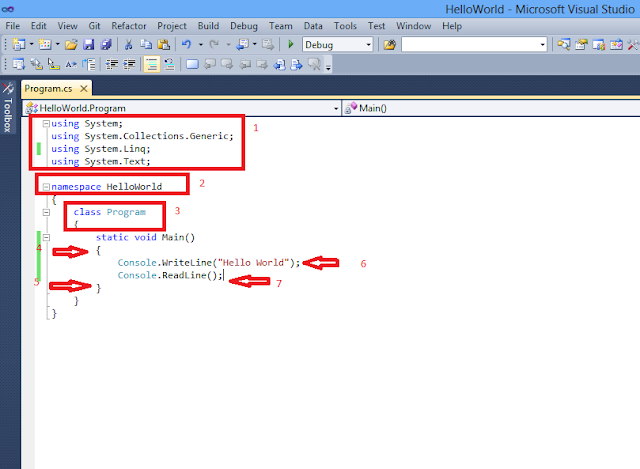Click the Paste clipboard icon
This screenshot has width=640, height=469.
click(164, 44)
